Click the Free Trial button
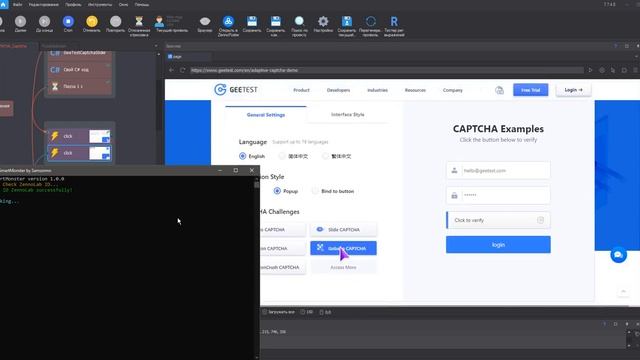This screenshot has width=640, height=360. click(x=531, y=90)
